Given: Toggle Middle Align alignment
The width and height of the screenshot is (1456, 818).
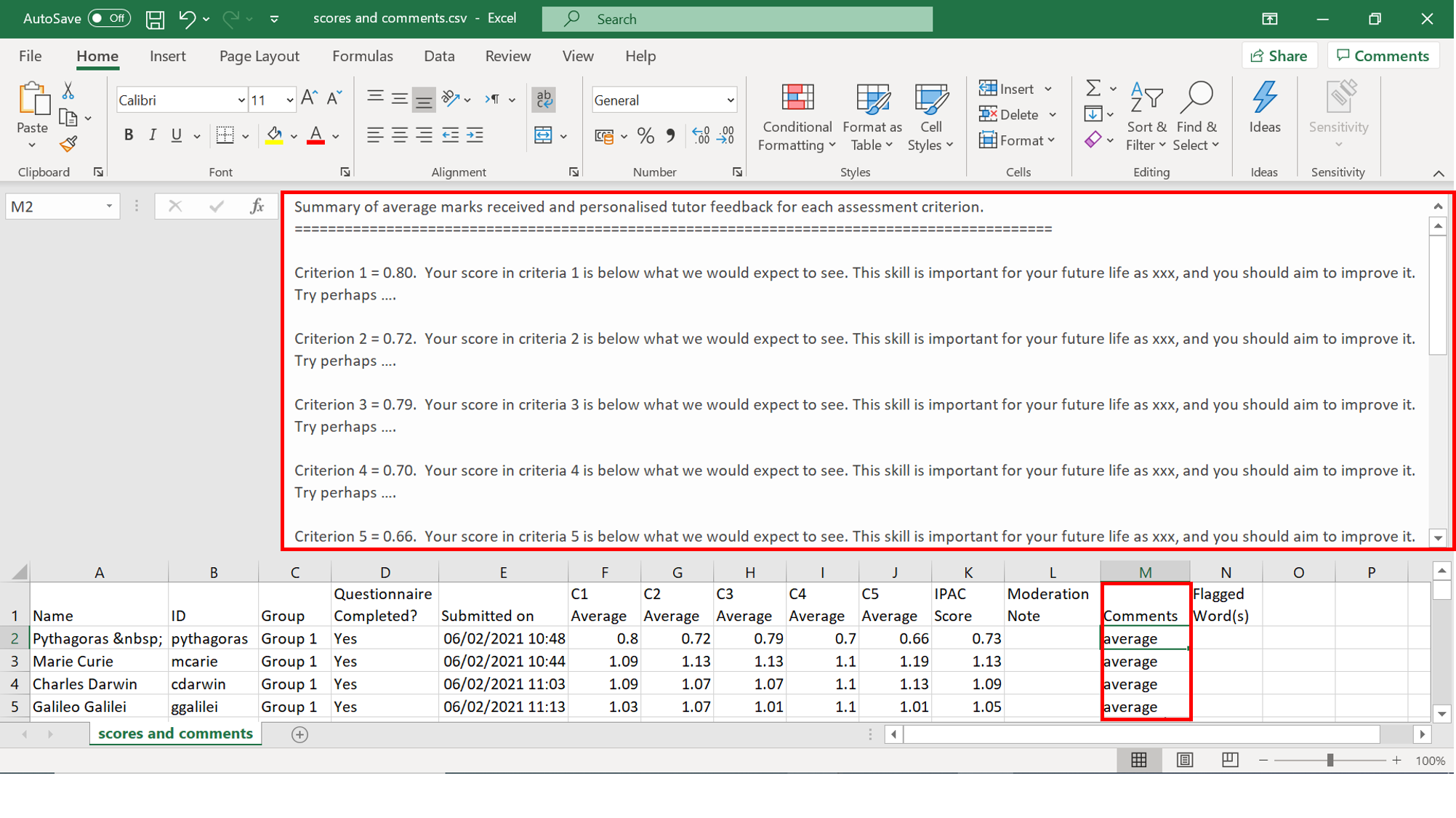Looking at the screenshot, I should [x=399, y=99].
